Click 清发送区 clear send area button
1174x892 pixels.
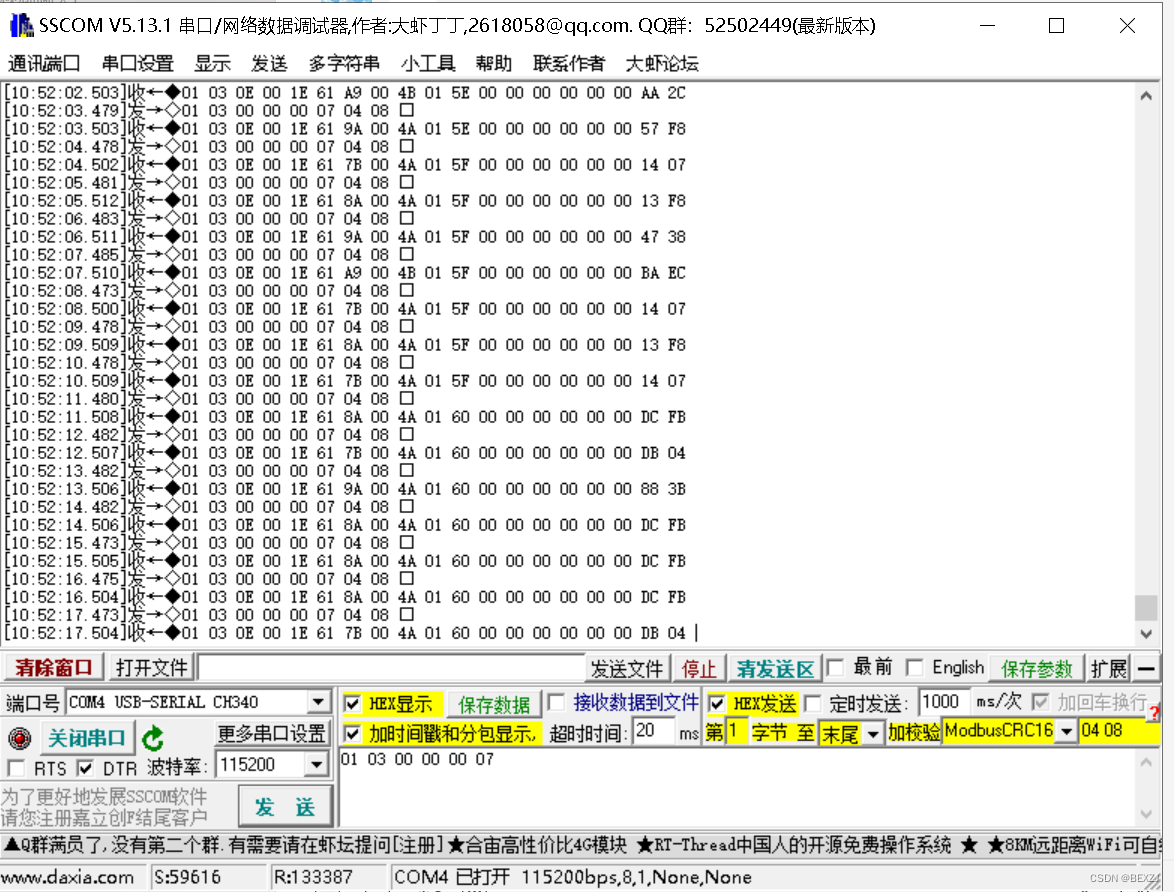774,668
